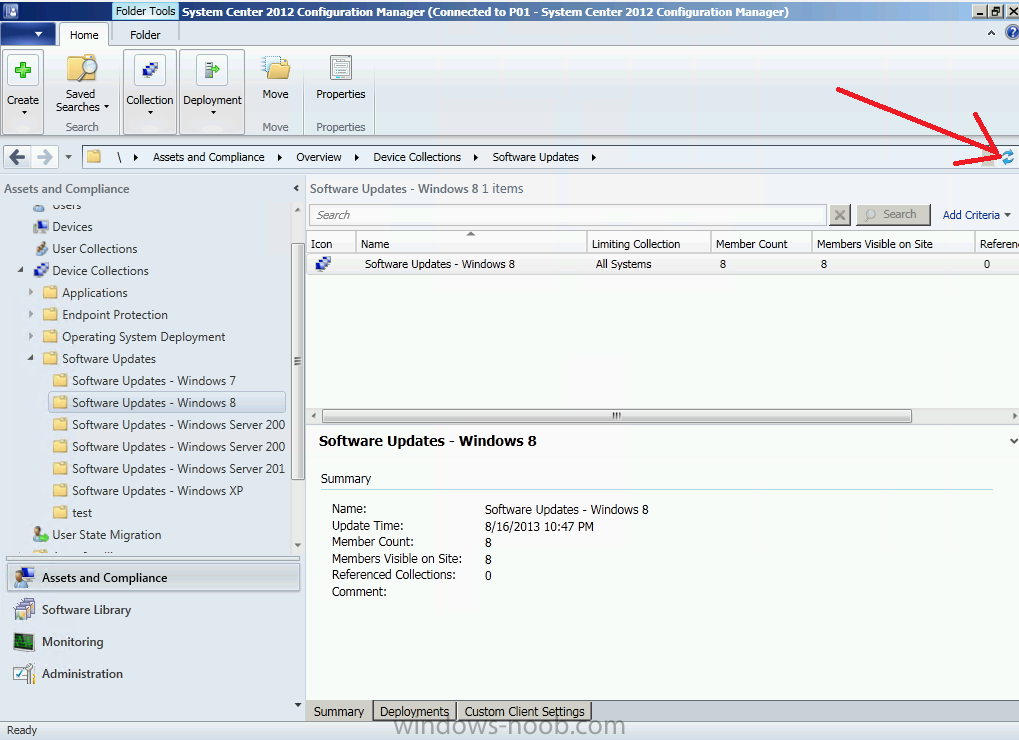Screen dimensions: 1019x740
Task: Click the Move folder icon
Action: 276,69
